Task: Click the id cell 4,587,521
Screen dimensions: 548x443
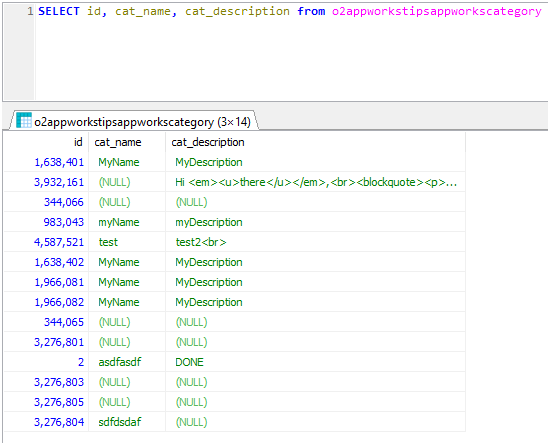Action: [x=46, y=242]
